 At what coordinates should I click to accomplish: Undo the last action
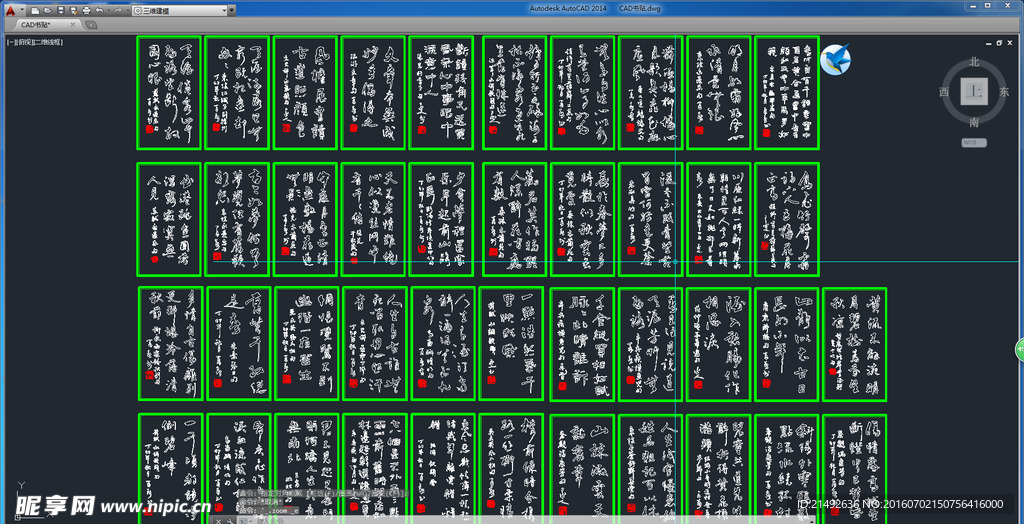click(x=100, y=10)
